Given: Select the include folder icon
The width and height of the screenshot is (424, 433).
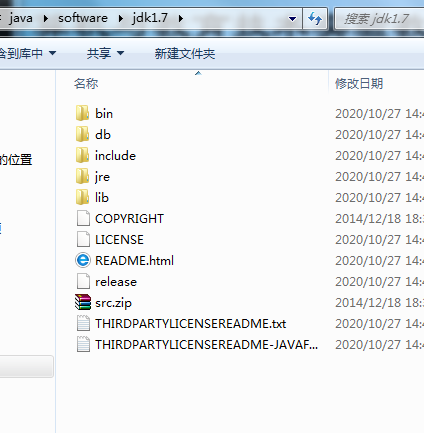Looking at the screenshot, I should pyautogui.click(x=82, y=156).
